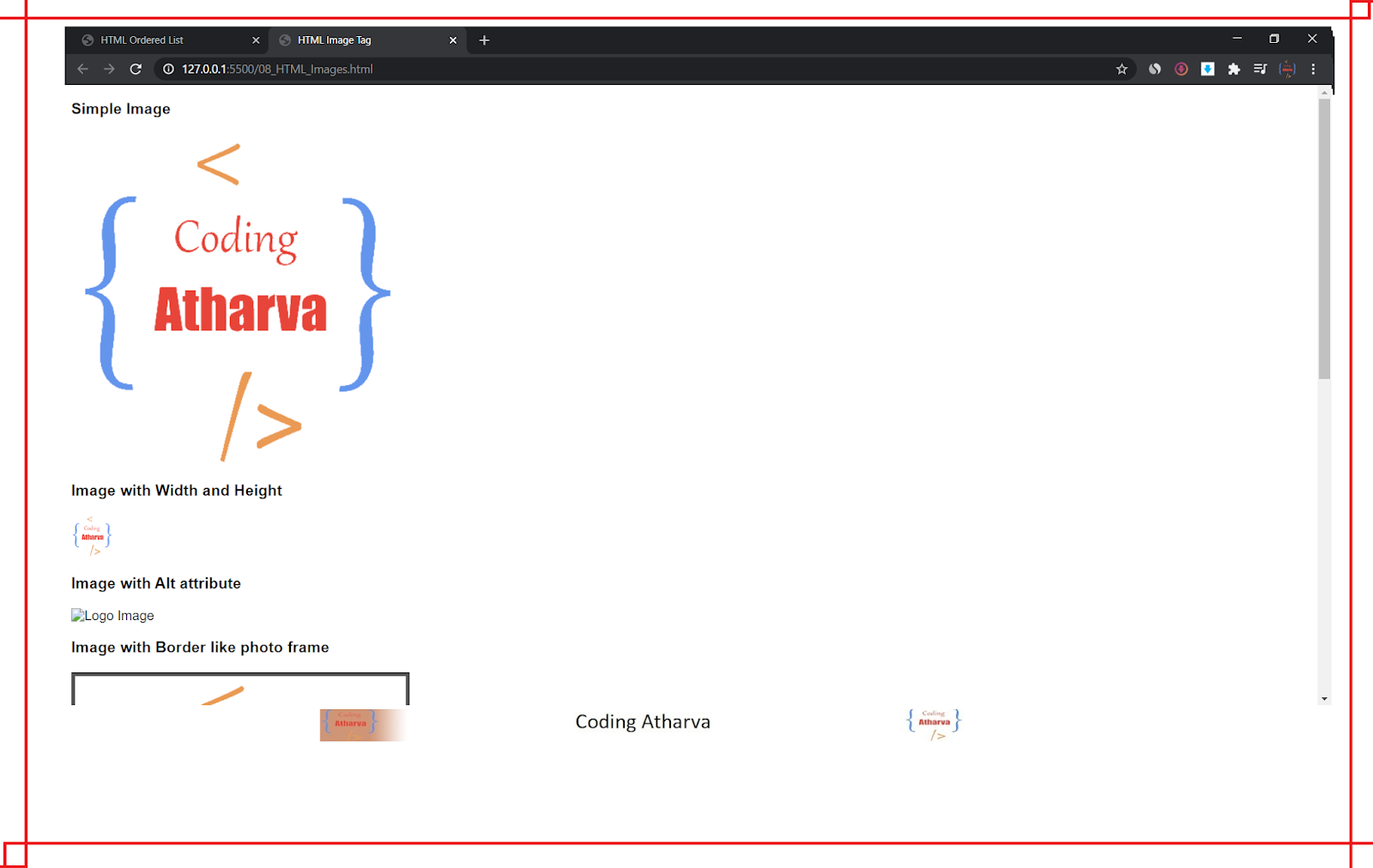Click the forward navigation arrow

(109, 69)
